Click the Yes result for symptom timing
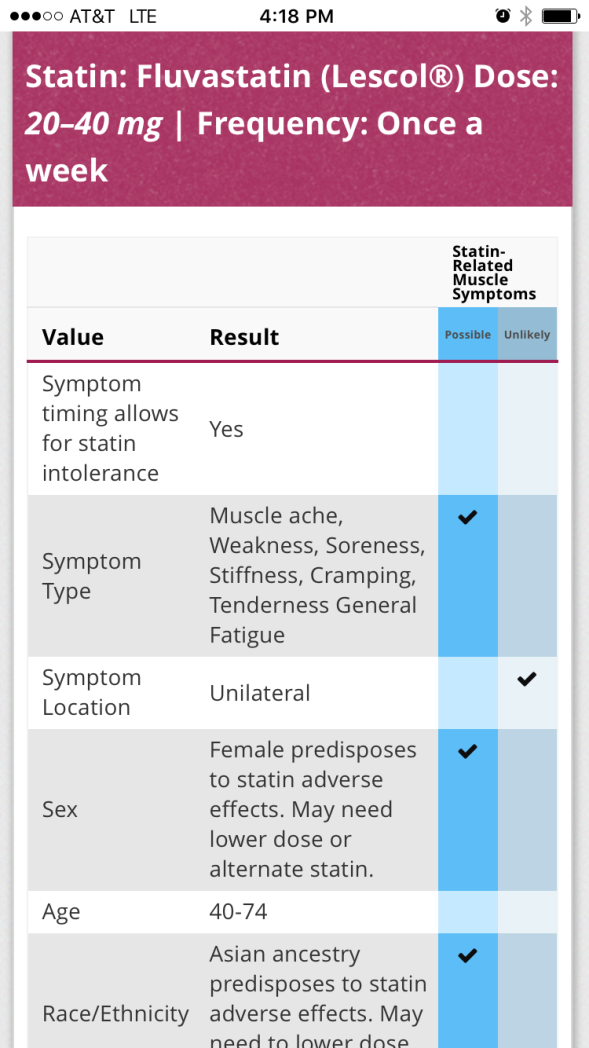The width and height of the screenshot is (589, 1048). [x=226, y=428]
